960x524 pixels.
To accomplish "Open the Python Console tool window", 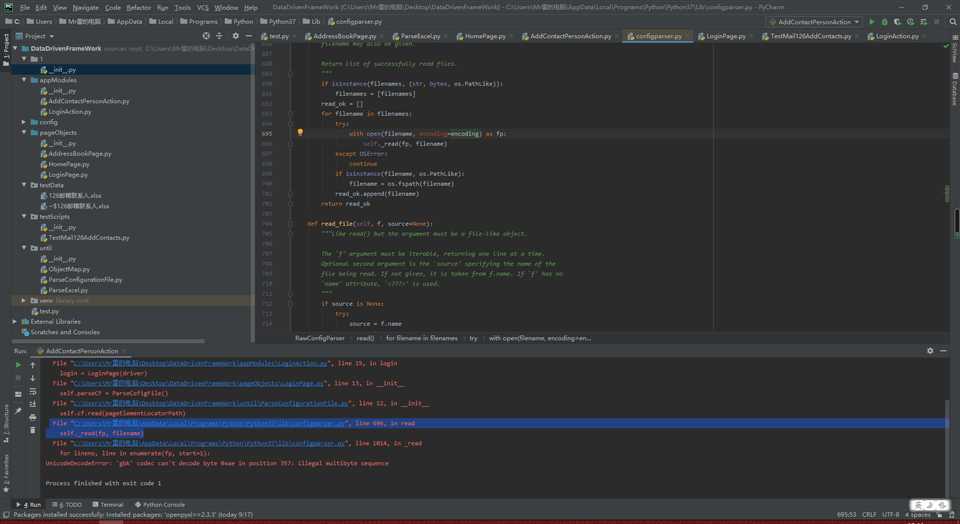I will pyautogui.click(x=160, y=505).
